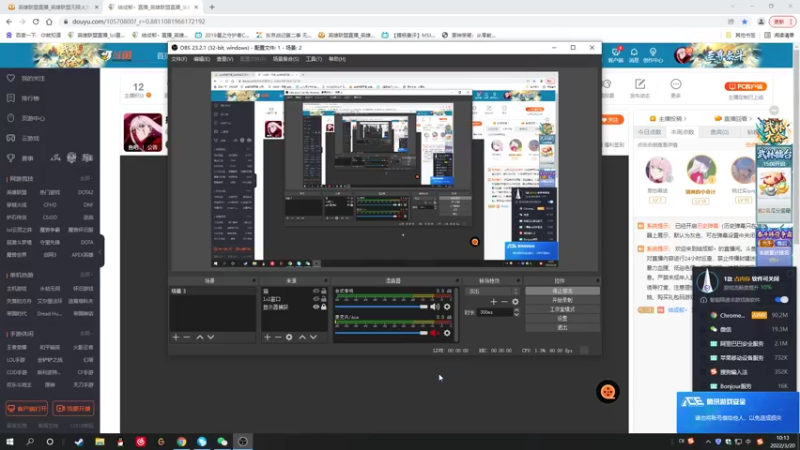800x450 pixels.
Task: Expand 直播回看 section arrow
Action: [x=751, y=119]
